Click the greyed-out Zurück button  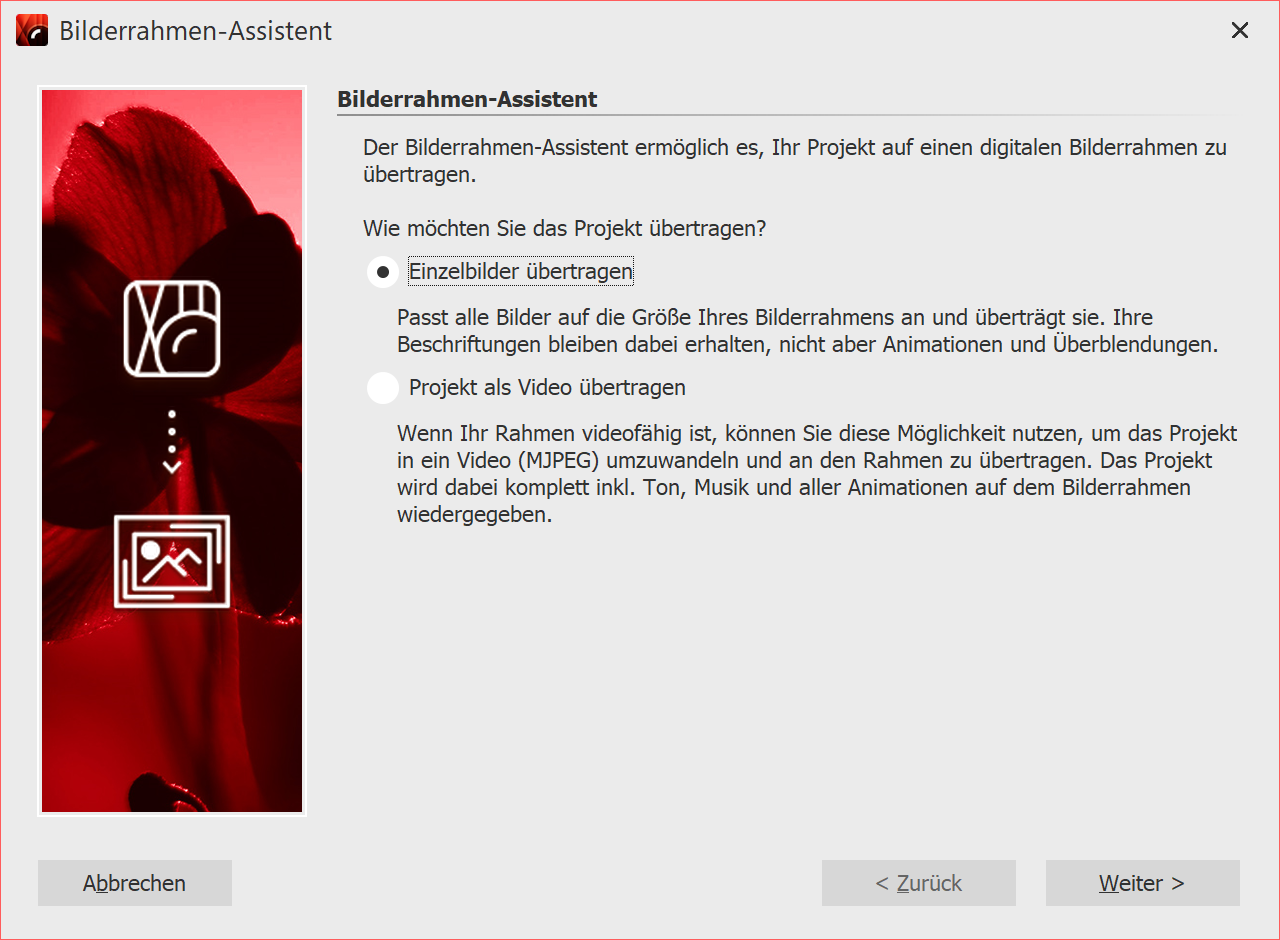pyautogui.click(x=918, y=883)
